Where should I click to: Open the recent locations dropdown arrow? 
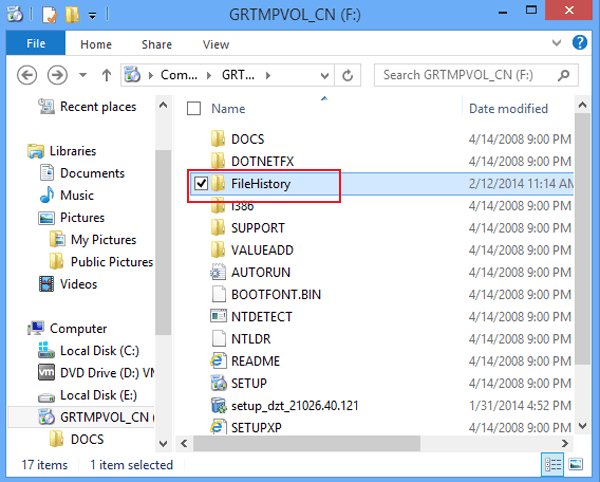[83, 75]
